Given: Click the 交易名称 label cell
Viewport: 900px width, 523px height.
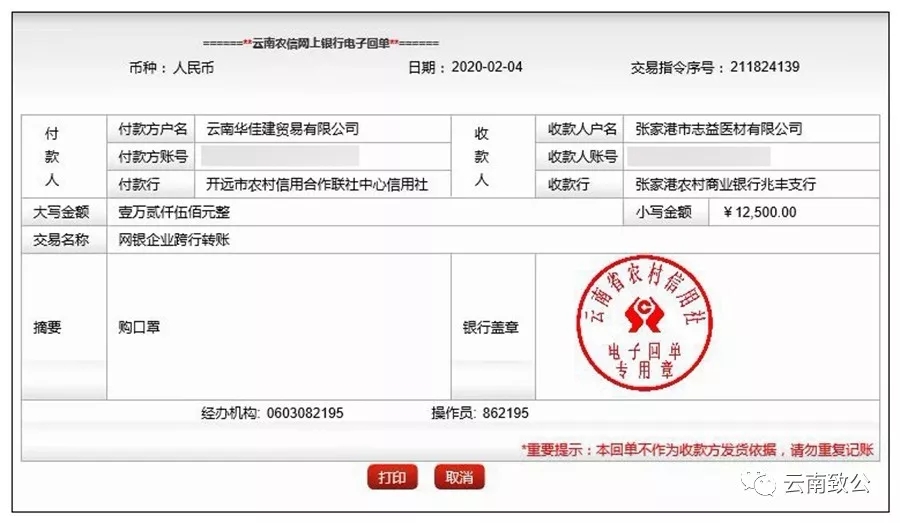Looking at the screenshot, I should [64, 239].
